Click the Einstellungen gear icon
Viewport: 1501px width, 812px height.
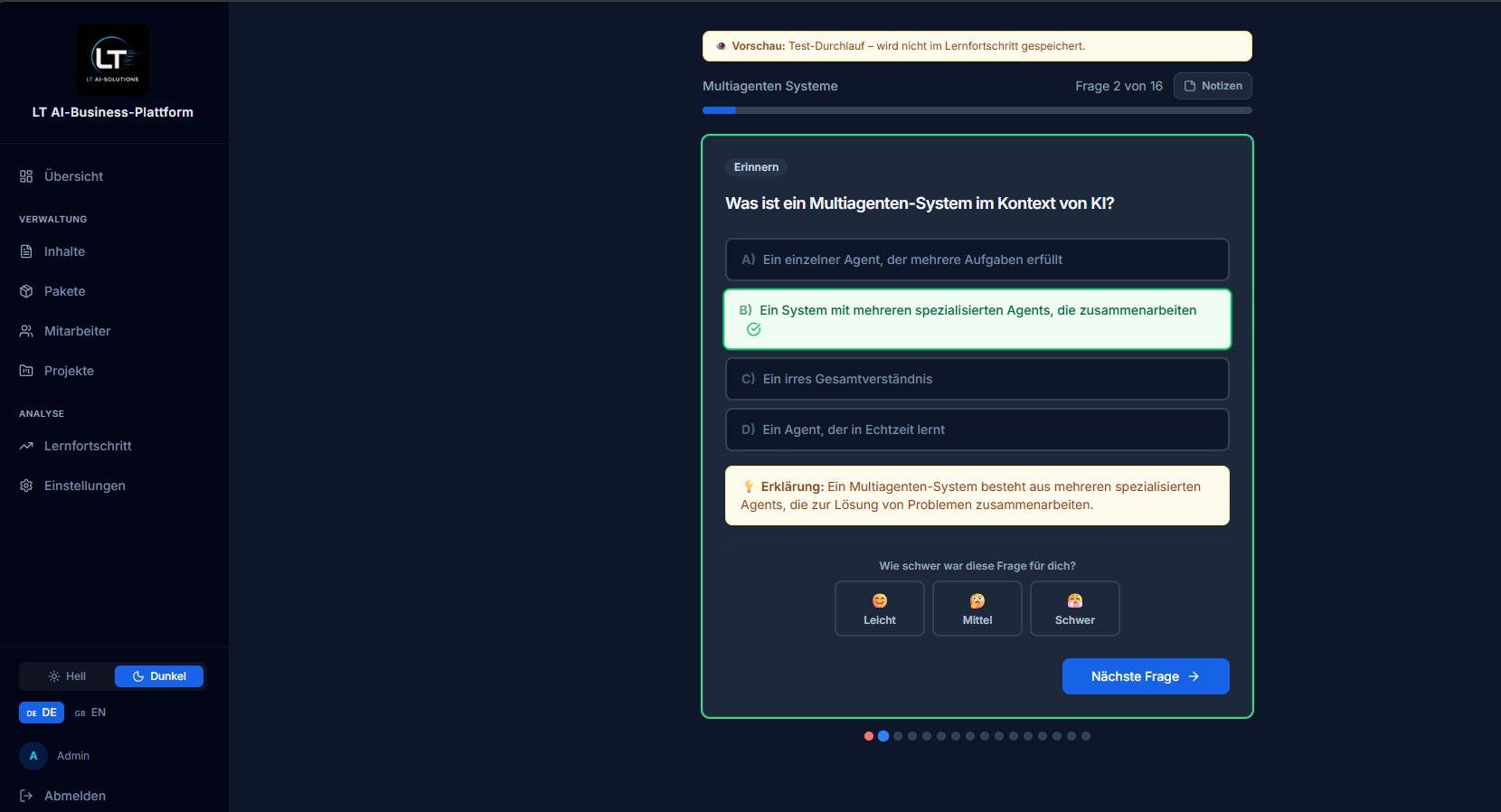click(26, 486)
